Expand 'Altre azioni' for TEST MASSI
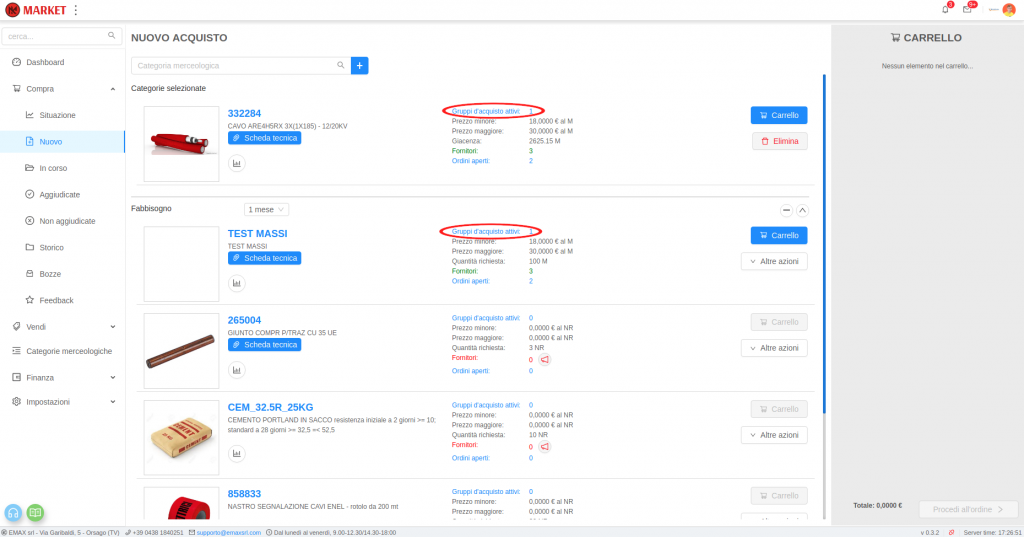Image resolution: width=1024 pixels, height=537 pixels. pos(773,261)
